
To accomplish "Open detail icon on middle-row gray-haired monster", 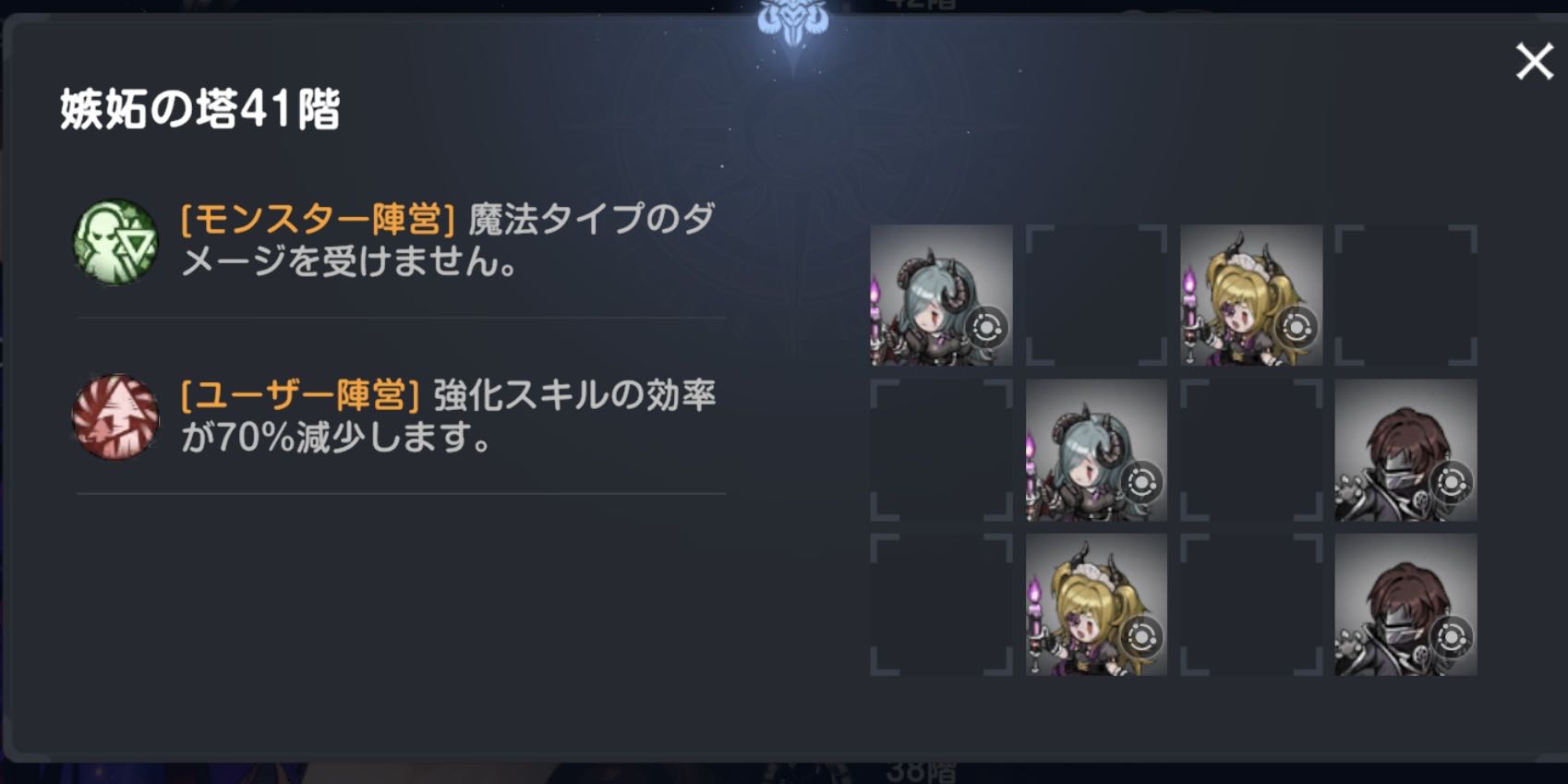I will click(x=1140, y=482).
